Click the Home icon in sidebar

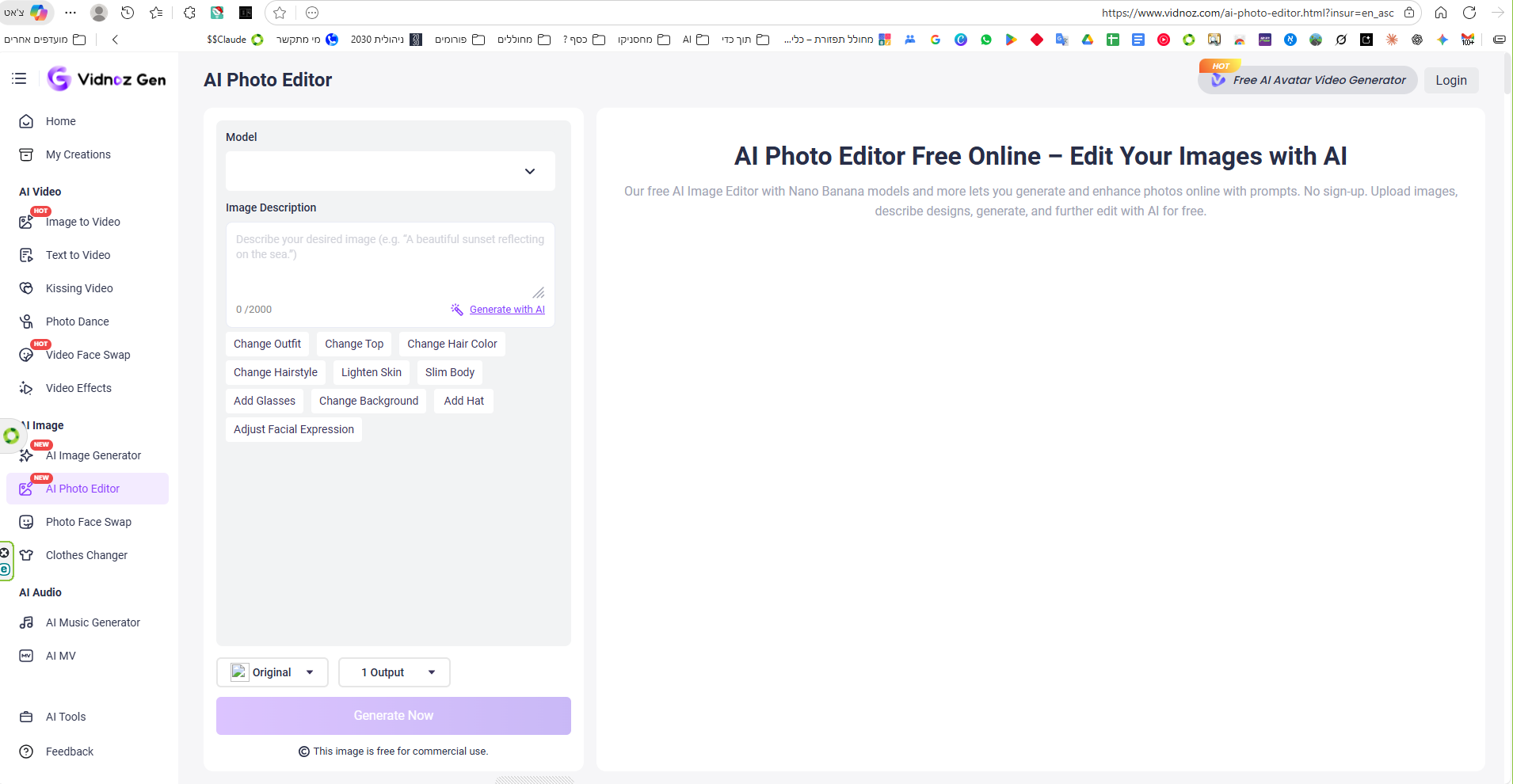(26, 121)
